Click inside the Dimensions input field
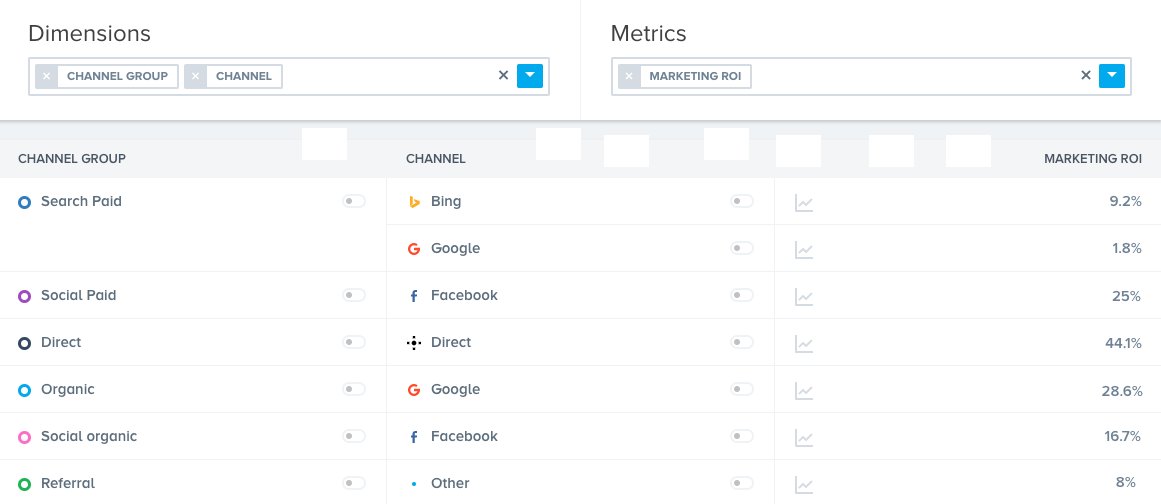 tap(289, 76)
